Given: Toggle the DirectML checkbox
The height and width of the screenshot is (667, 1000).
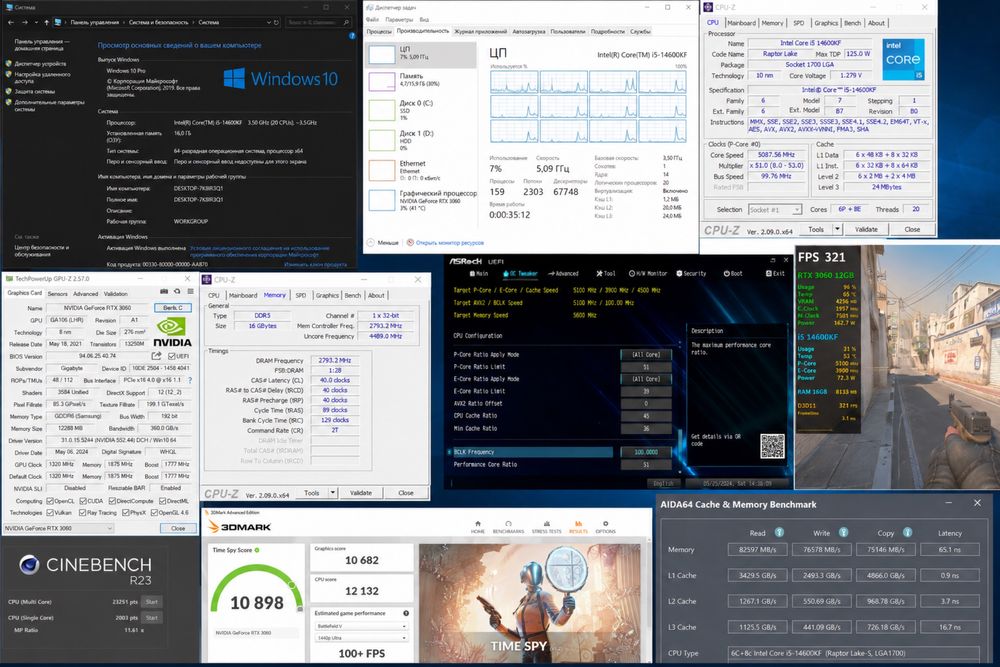Looking at the screenshot, I should click(163, 501).
